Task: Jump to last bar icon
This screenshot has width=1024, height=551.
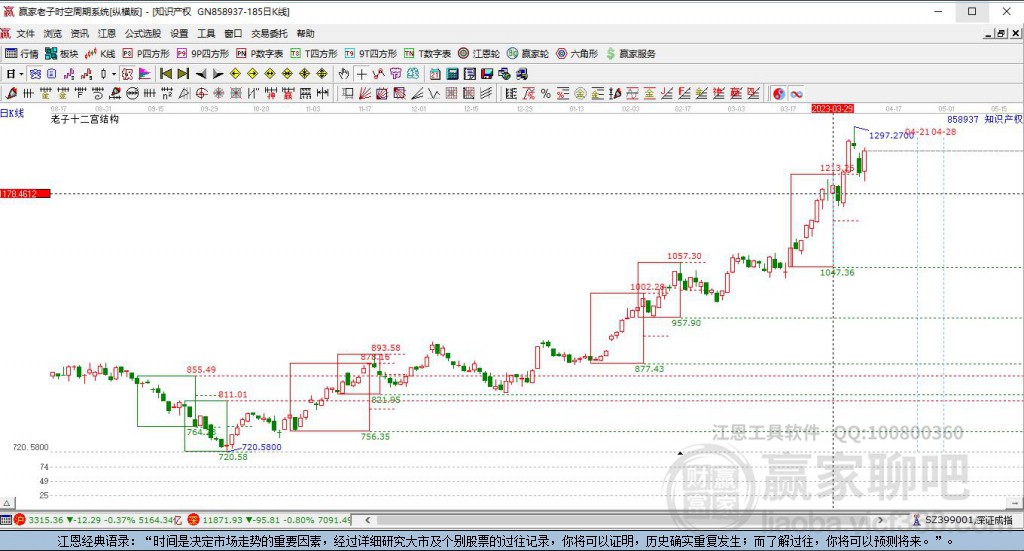Action: 183,74
